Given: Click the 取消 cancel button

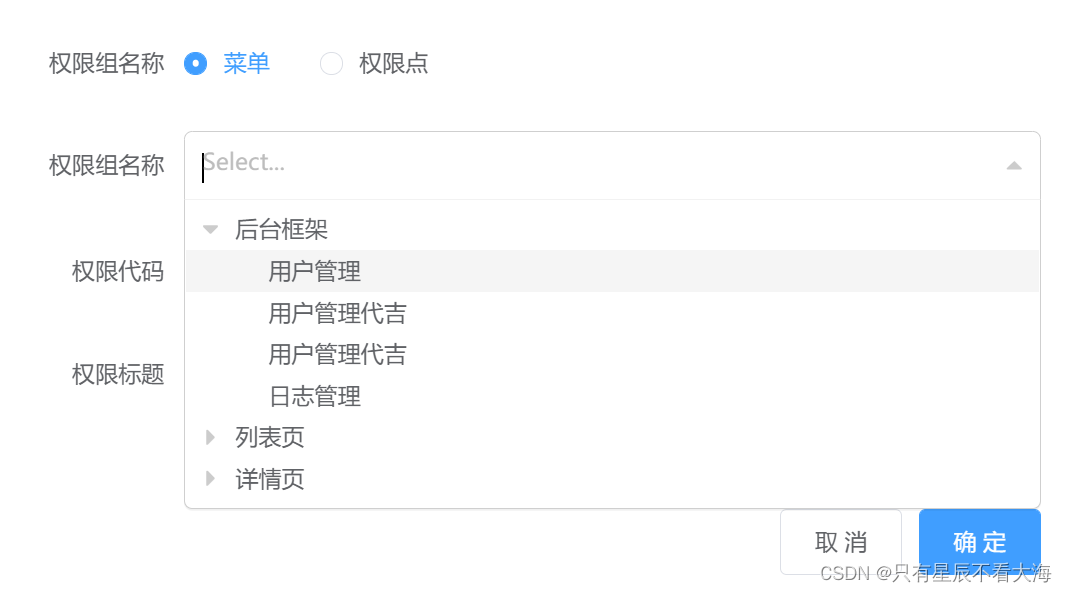Looking at the screenshot, I should point(840,541).
